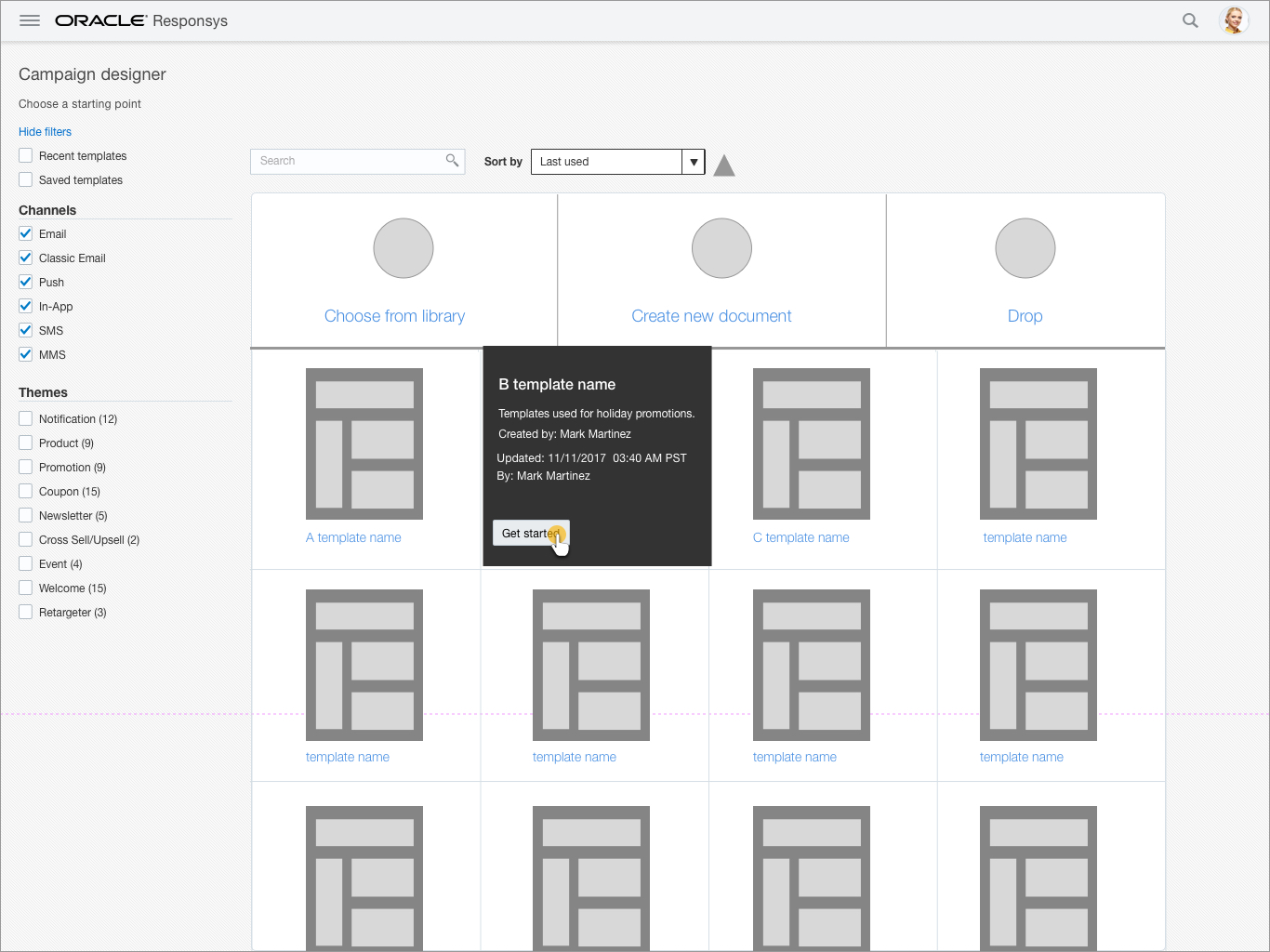Check the Event (4) theme
The width and height of the screenshot is (1270, 952).
(x=26, y=563)
